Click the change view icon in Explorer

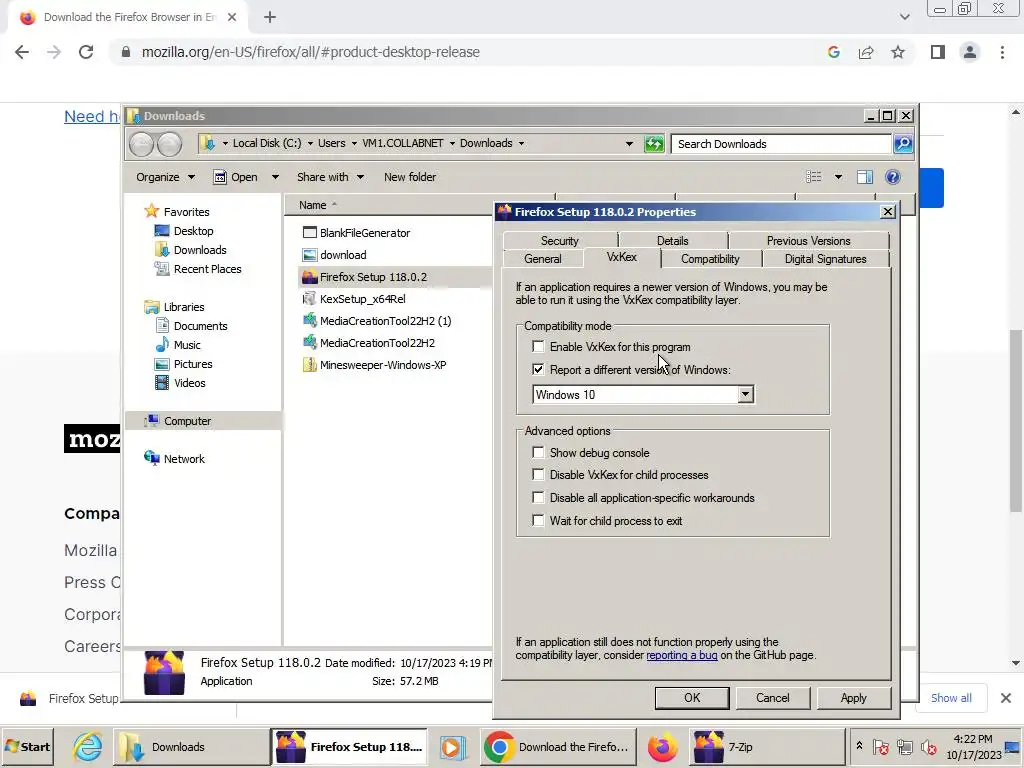point(814,177)
